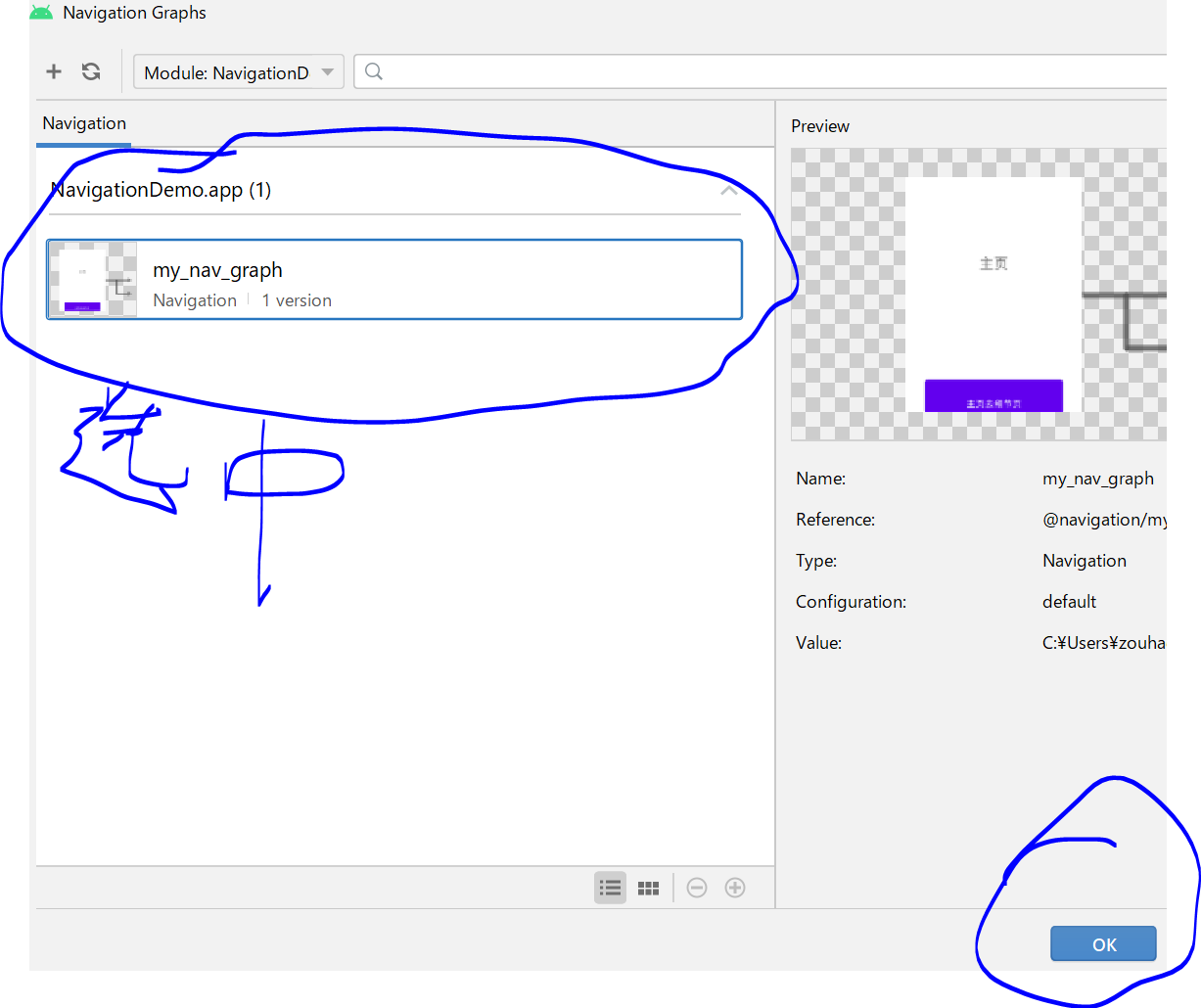The width and height of the screenshot is (1201, 1008).
Task: Click the '1 version' text
Action: coord(297,300)
